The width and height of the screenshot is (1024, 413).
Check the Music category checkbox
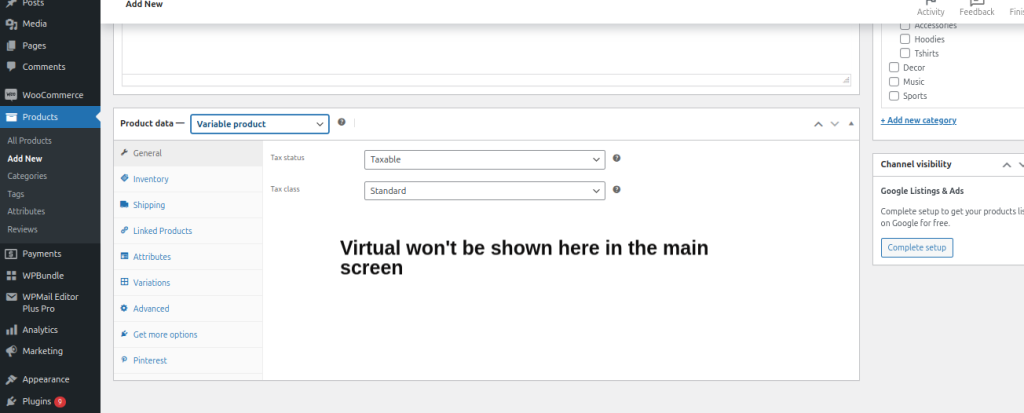tap(894, 82)
